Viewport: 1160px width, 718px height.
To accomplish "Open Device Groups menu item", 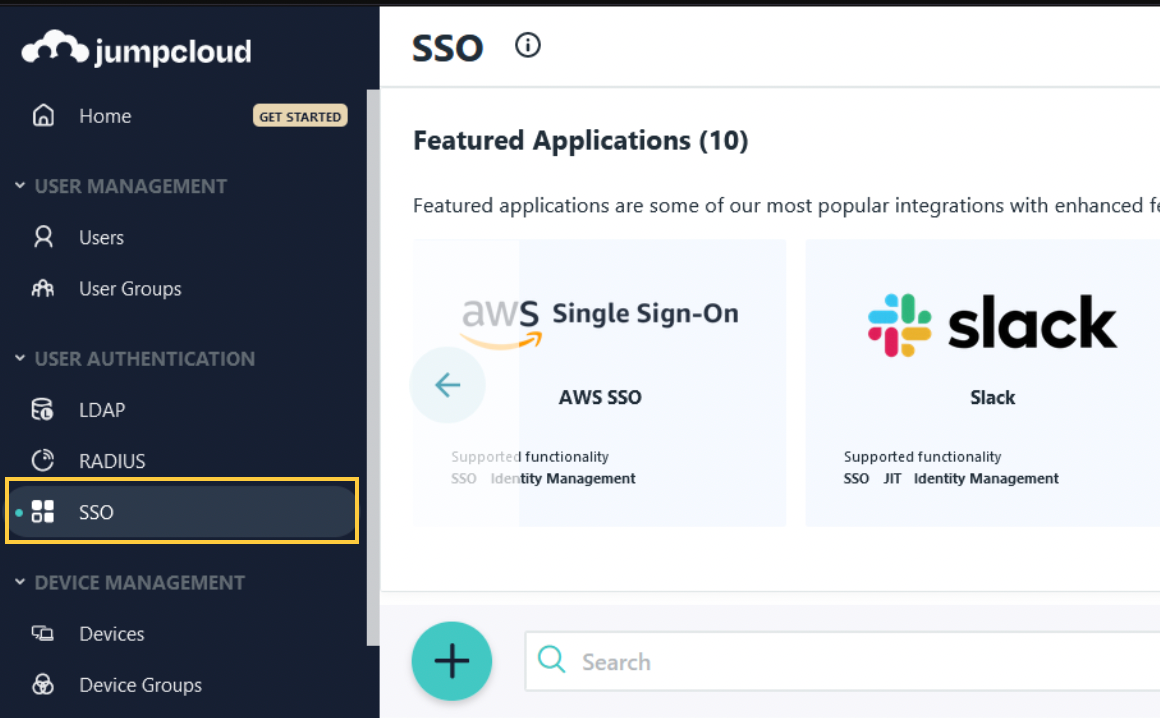I will (x=141, y=685).
